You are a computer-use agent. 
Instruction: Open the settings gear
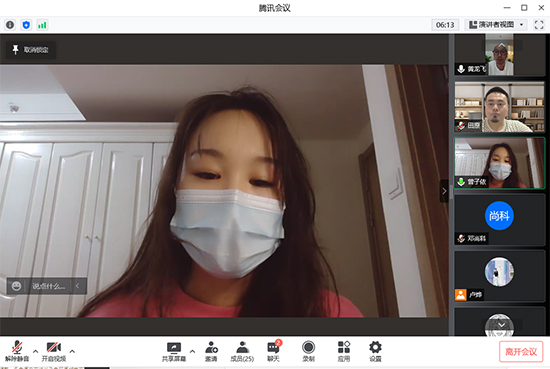pyautogui.click(x=375, y=351)
